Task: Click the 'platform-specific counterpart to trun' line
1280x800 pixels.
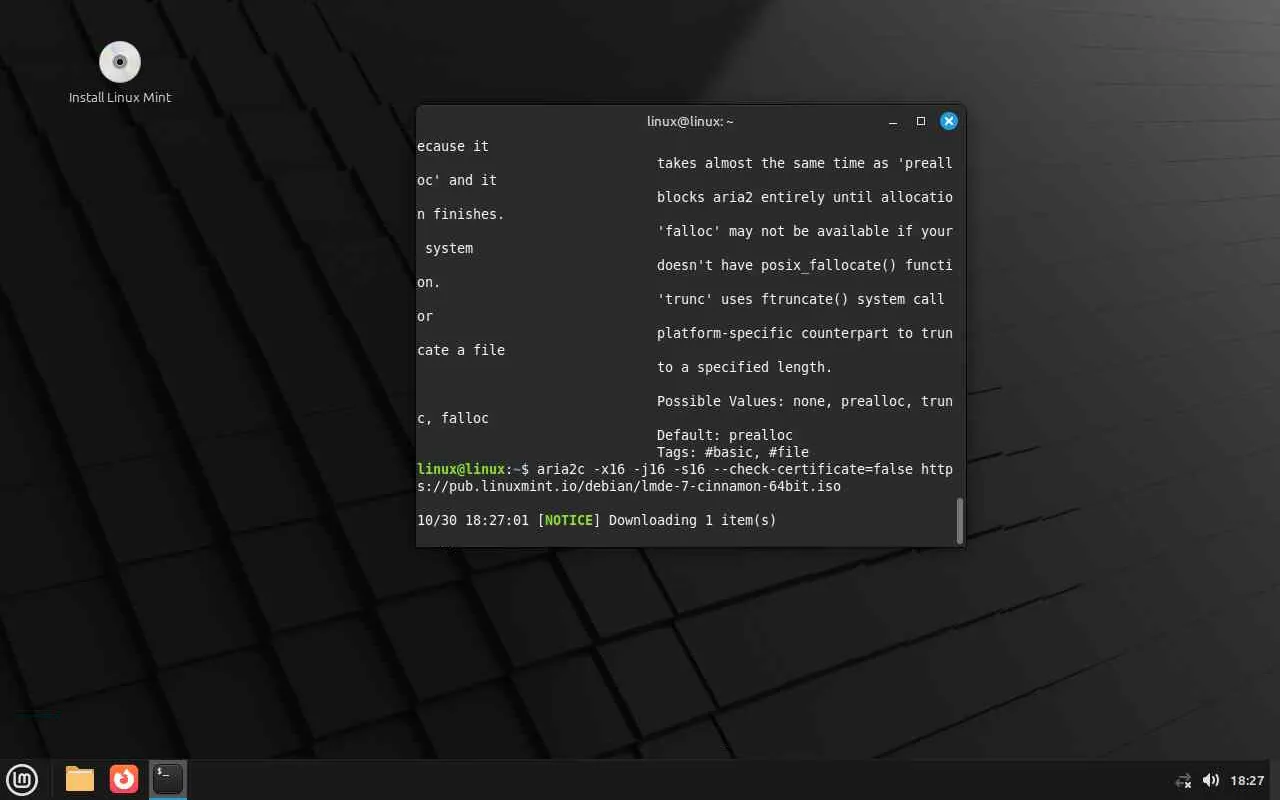Action: click(805, 333)
